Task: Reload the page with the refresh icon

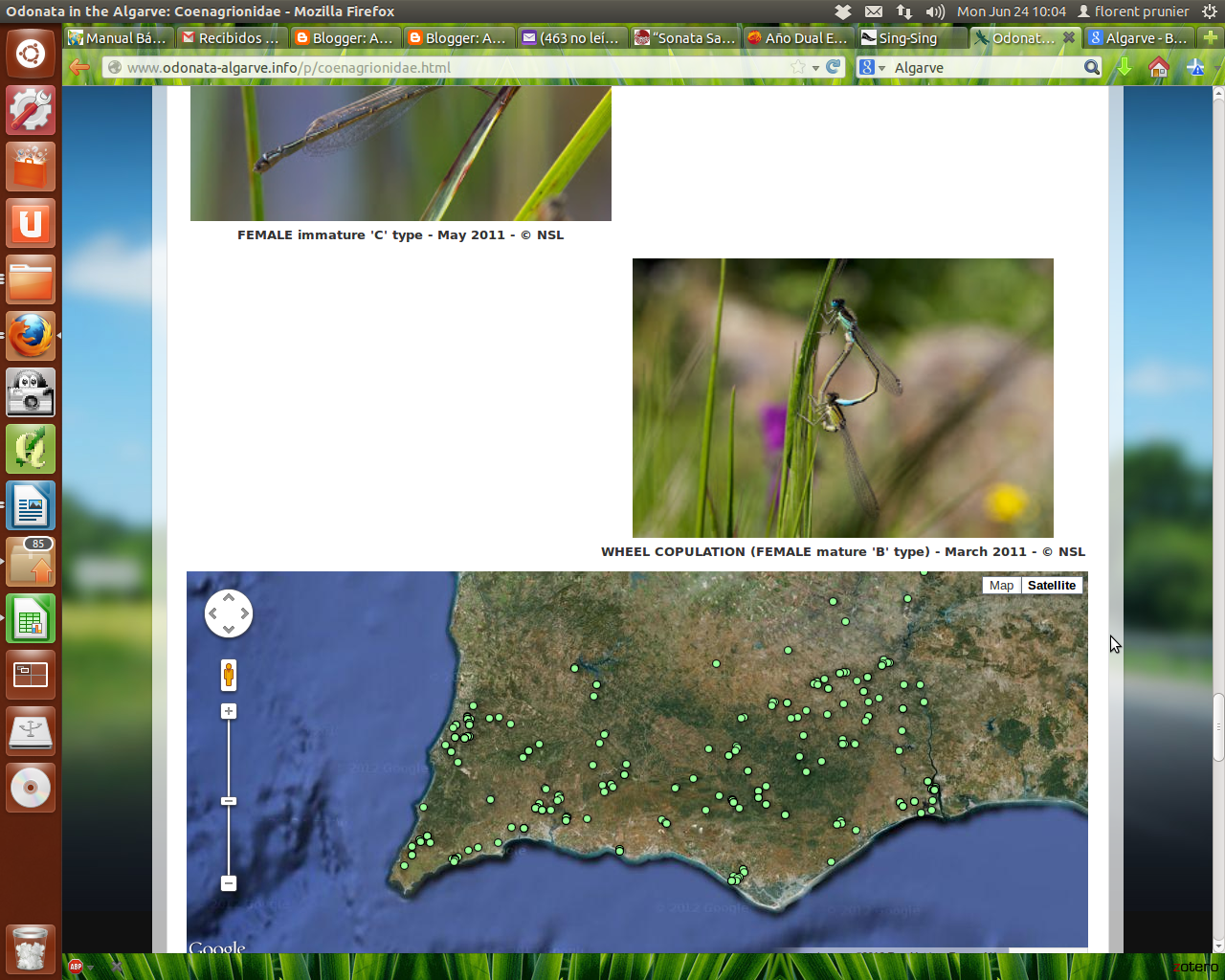Action: click(834, 67)
